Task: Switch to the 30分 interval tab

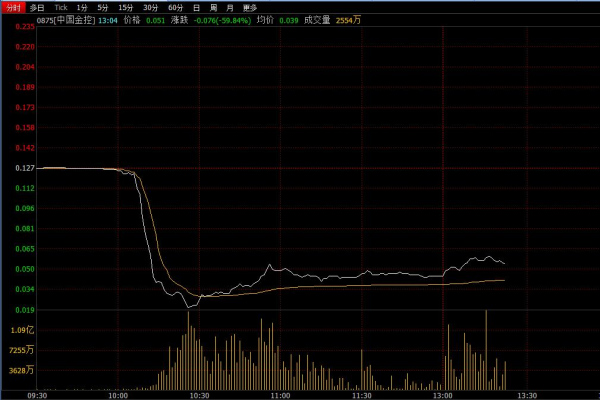Action: pos(150,8)
